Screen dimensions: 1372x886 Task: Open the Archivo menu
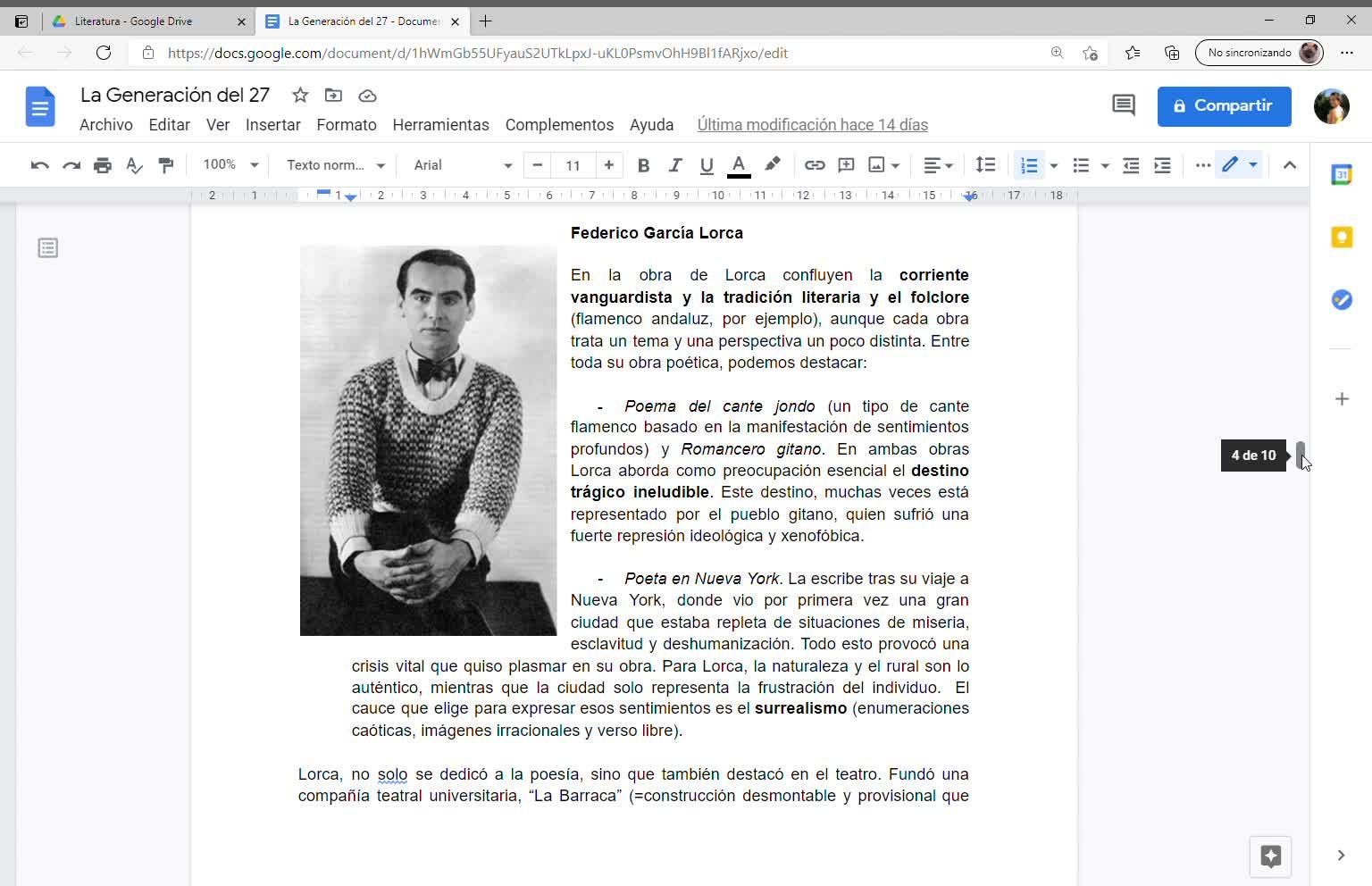(x=106, y=125)
